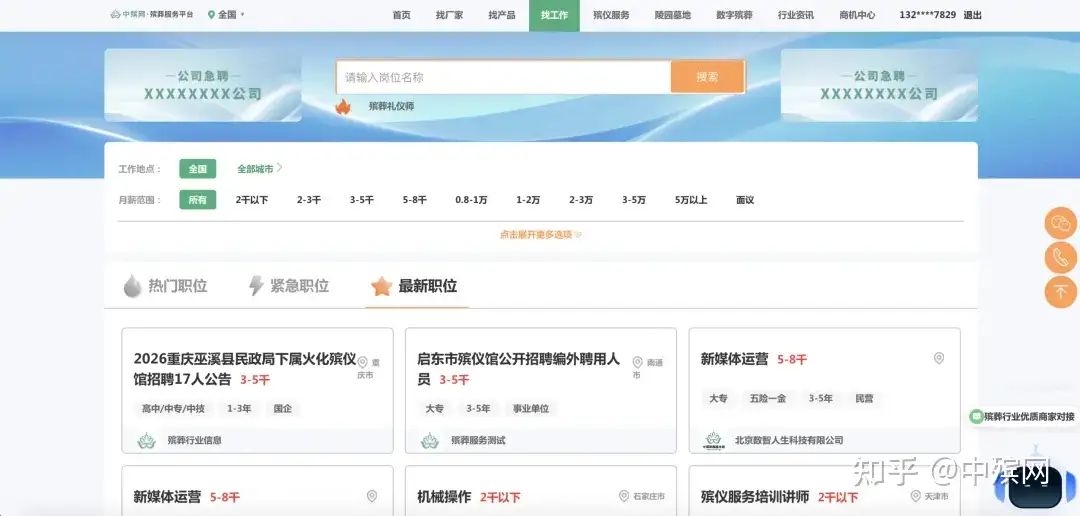Select 所有 salary range filter
Image resolution: width=1080 pixels, height=516 pixels.
tap(198, 200)
